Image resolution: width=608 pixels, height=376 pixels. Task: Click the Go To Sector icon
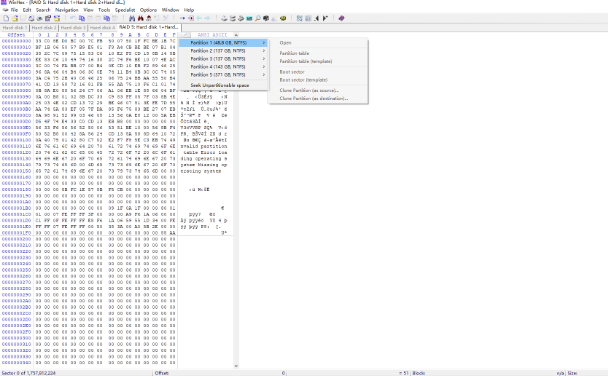[x=191, y=18]
